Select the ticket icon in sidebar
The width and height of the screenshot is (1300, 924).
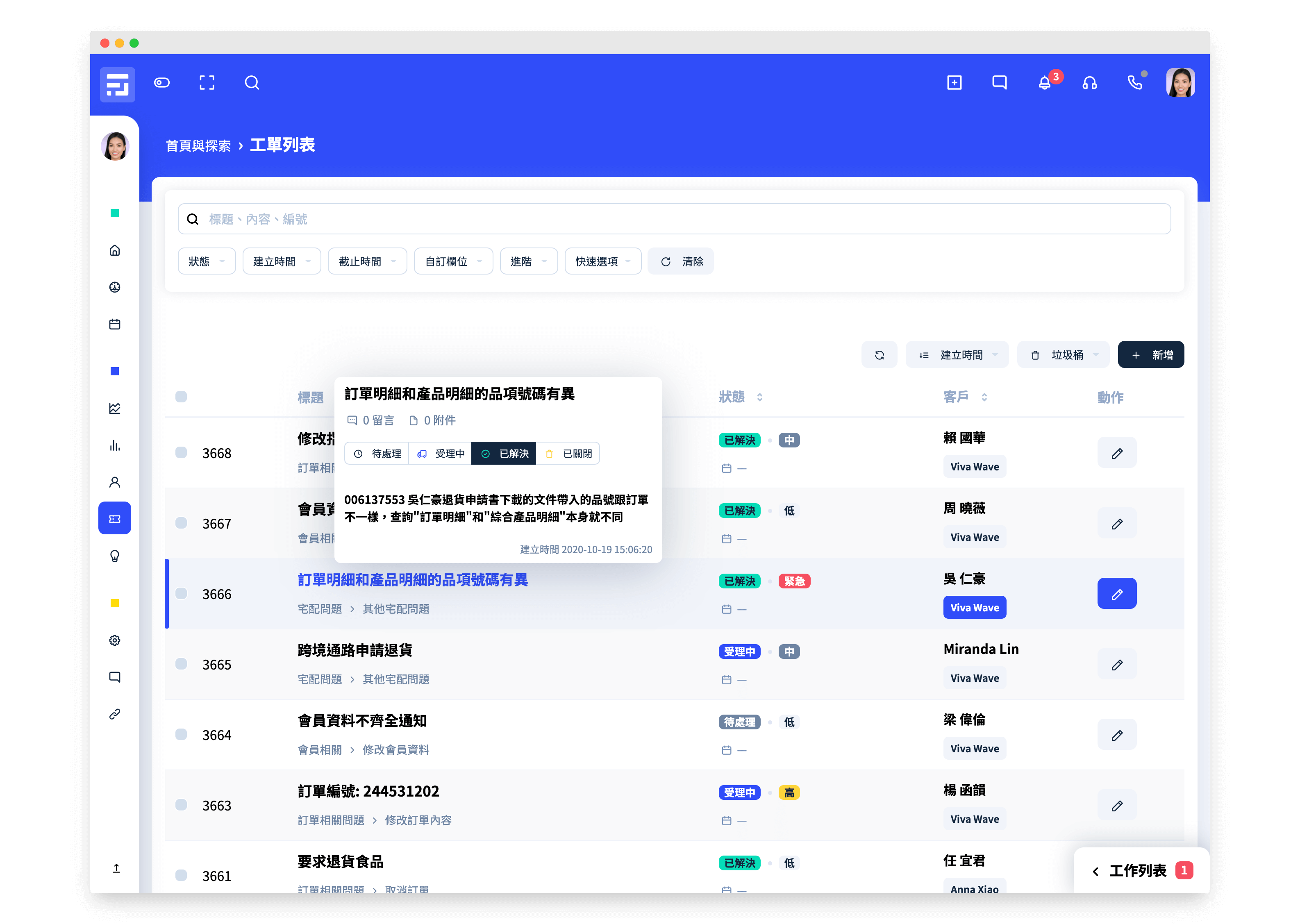click(115, 518)
